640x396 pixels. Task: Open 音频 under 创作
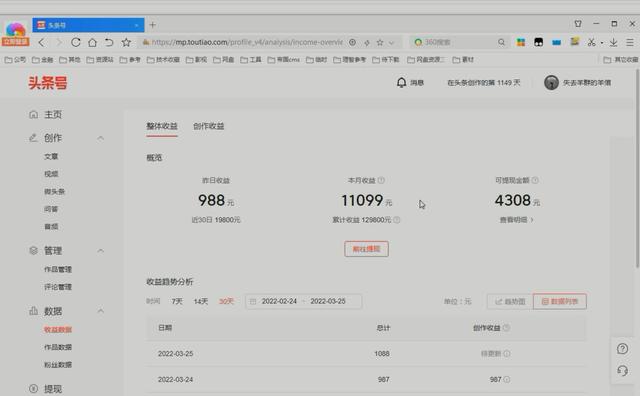pos(51,227)
